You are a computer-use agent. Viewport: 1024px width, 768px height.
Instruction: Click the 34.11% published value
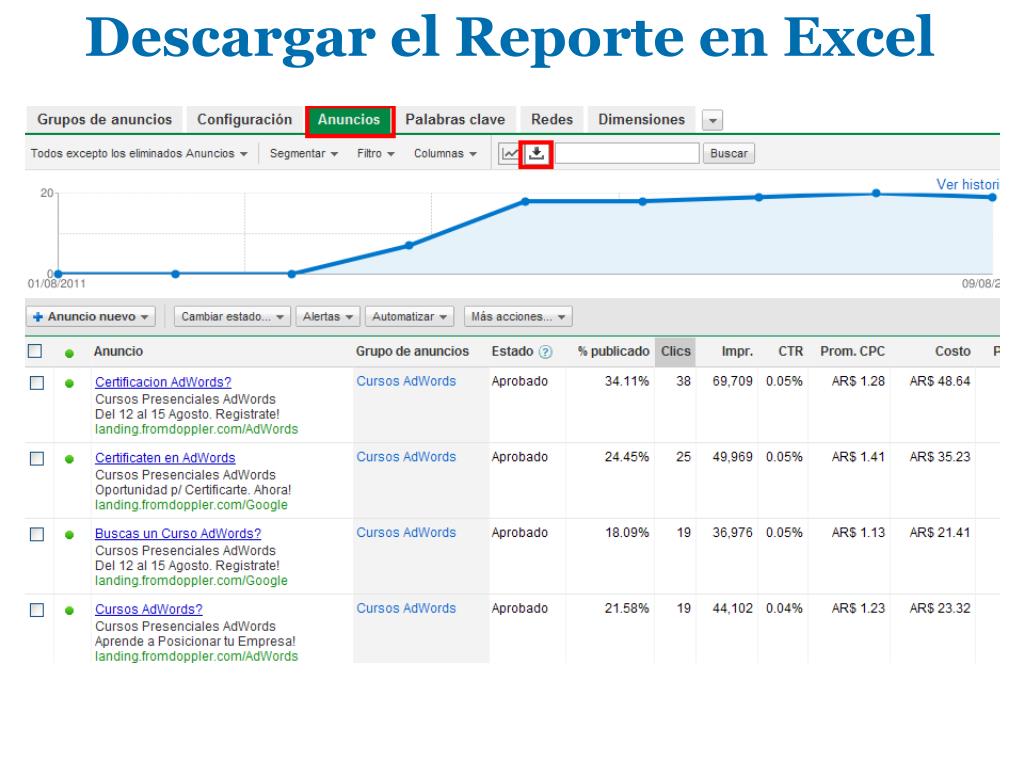[627, 381]
